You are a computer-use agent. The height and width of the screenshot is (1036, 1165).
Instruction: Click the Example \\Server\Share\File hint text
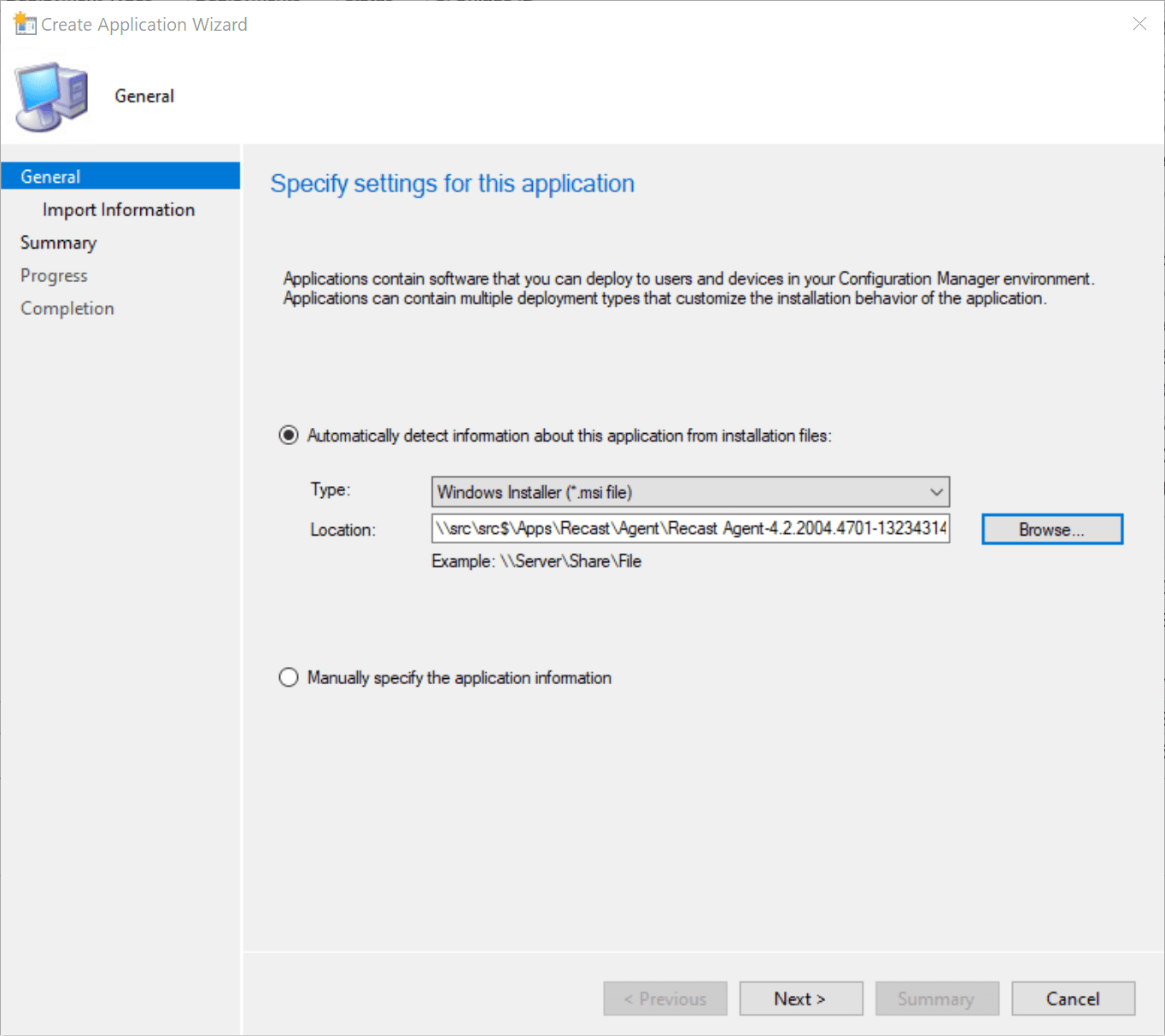[x=536, y=561]
